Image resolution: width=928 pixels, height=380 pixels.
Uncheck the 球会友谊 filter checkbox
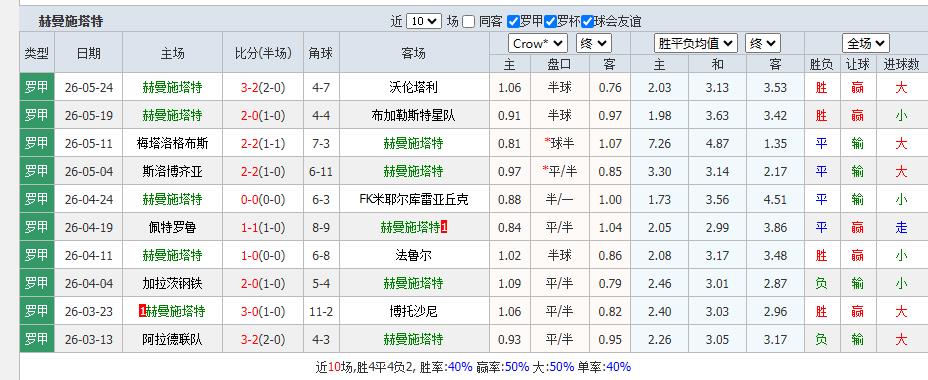[587, 22]
